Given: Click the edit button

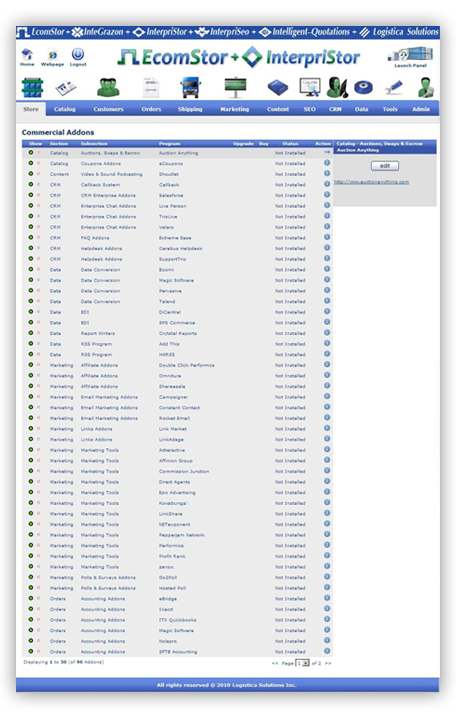Looking at the screenshot, I should tap(385, 166).
